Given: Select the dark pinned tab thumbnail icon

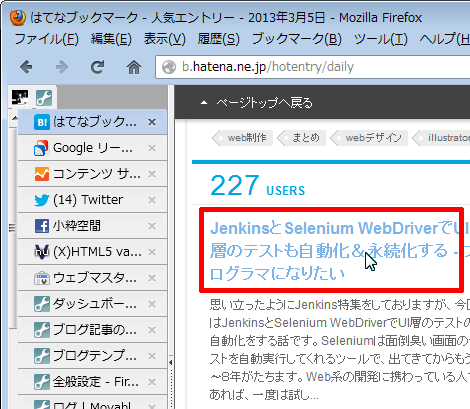Looking at the screenshot, I should (20, 97).
